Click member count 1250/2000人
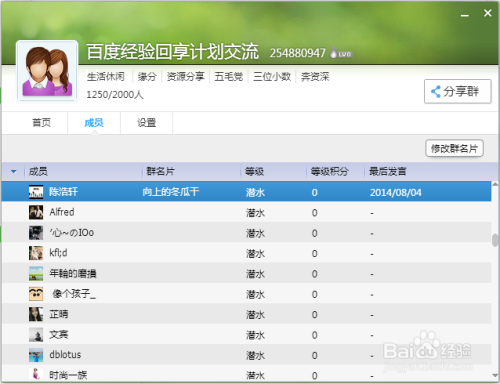This screenshot has width=500, height=384. [x=115, y=95]
